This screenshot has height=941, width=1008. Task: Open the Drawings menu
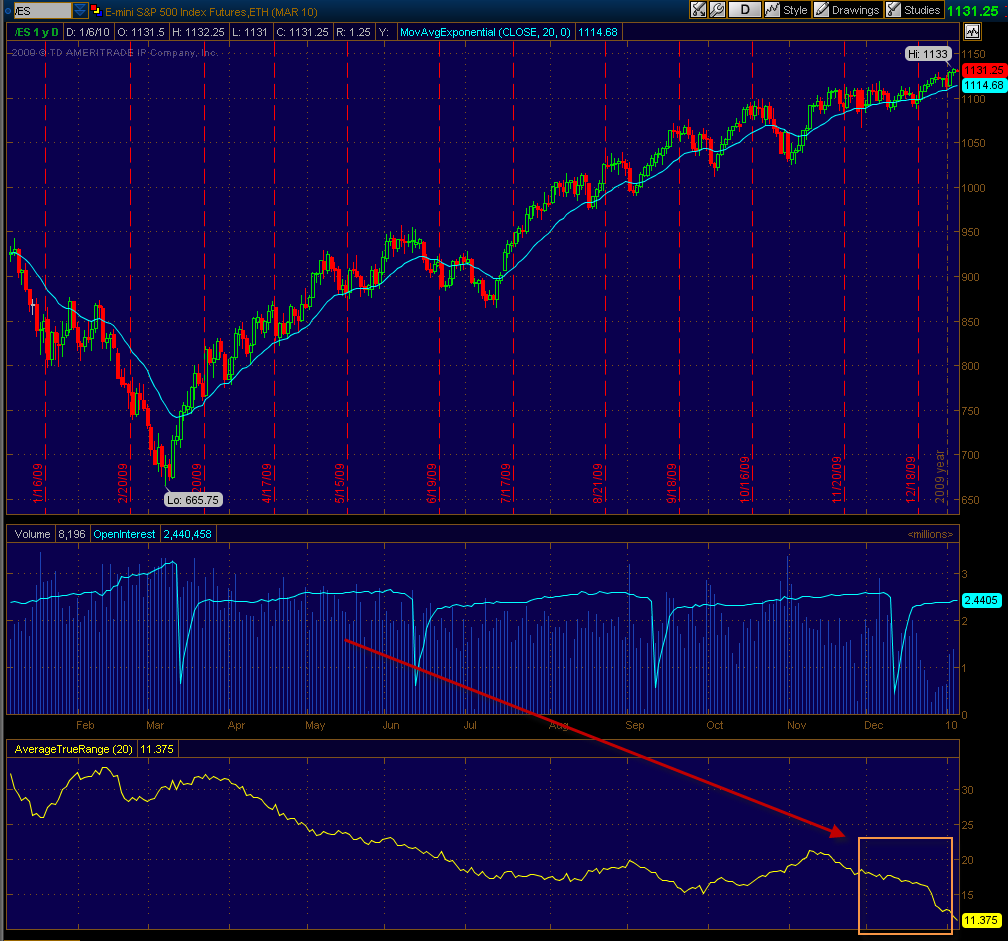point(847,10)
